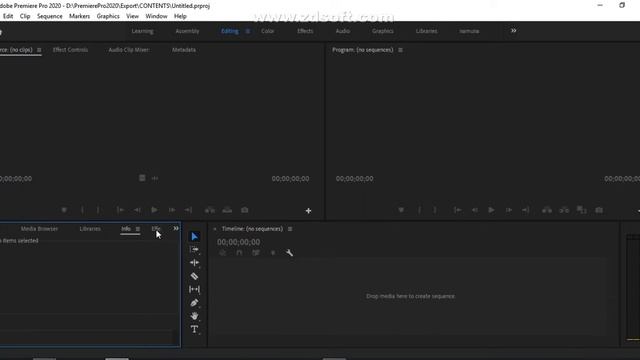The image size is (640, 360).
Task: Open the Markers menu
Action: (79, 16)
